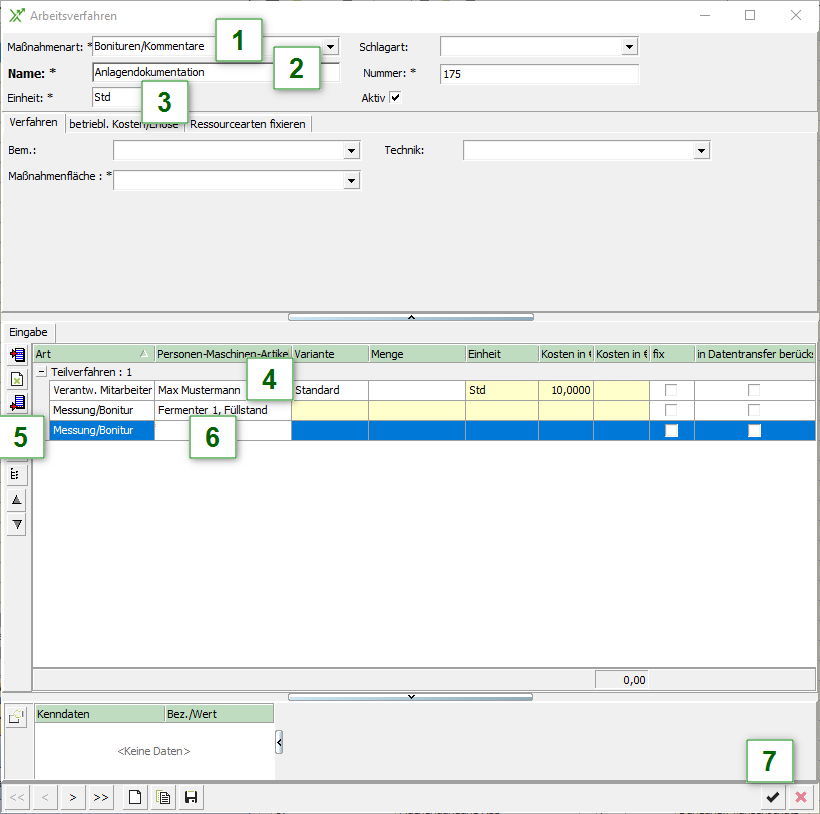Screen dimensions: 820x814
Task: Toggle the Aktiv checkbox
Action: click(x=395, y=98)
